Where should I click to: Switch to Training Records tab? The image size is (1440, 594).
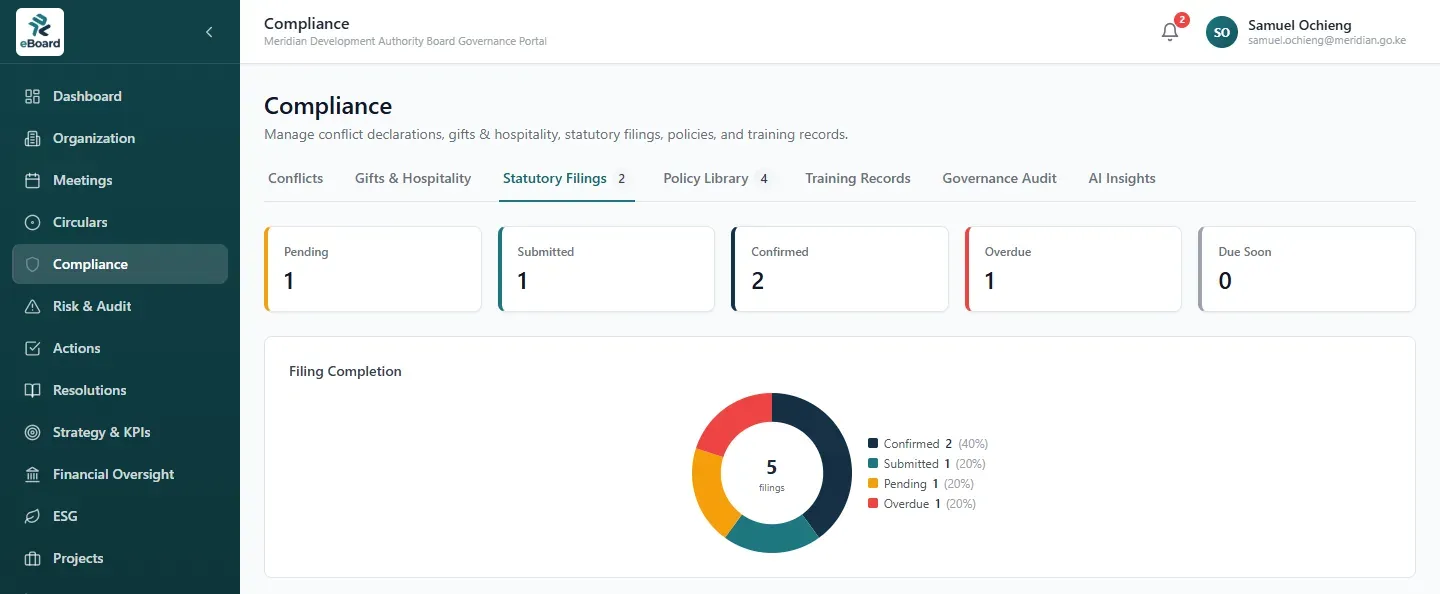point(858,178)
